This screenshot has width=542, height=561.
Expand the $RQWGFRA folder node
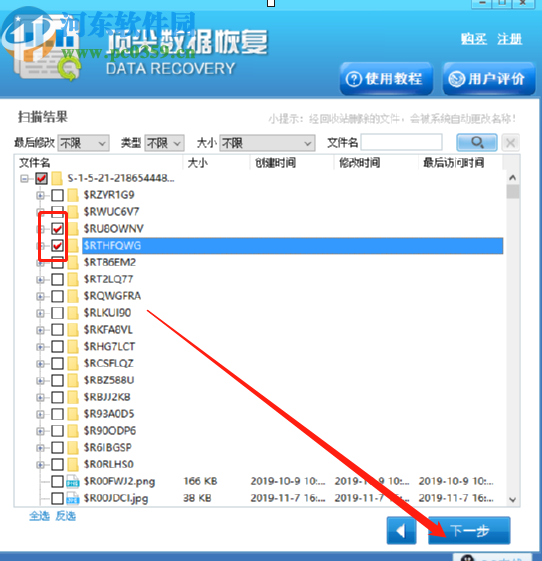pos(40,296)
